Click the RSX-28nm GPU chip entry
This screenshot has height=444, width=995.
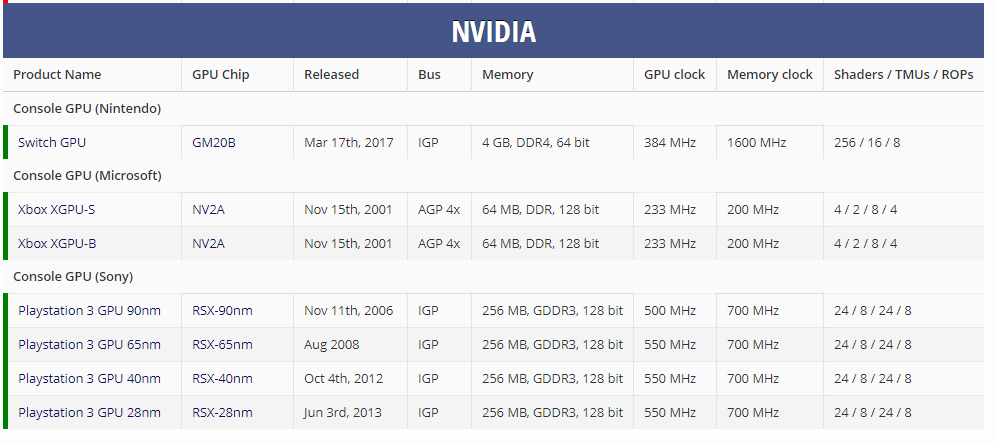pyautogui.click(x=222, y=412)
